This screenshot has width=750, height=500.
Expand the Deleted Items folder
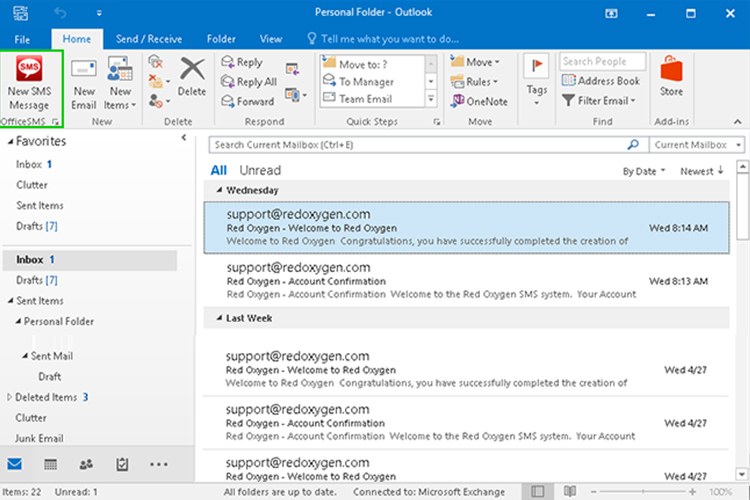point(9,397)
